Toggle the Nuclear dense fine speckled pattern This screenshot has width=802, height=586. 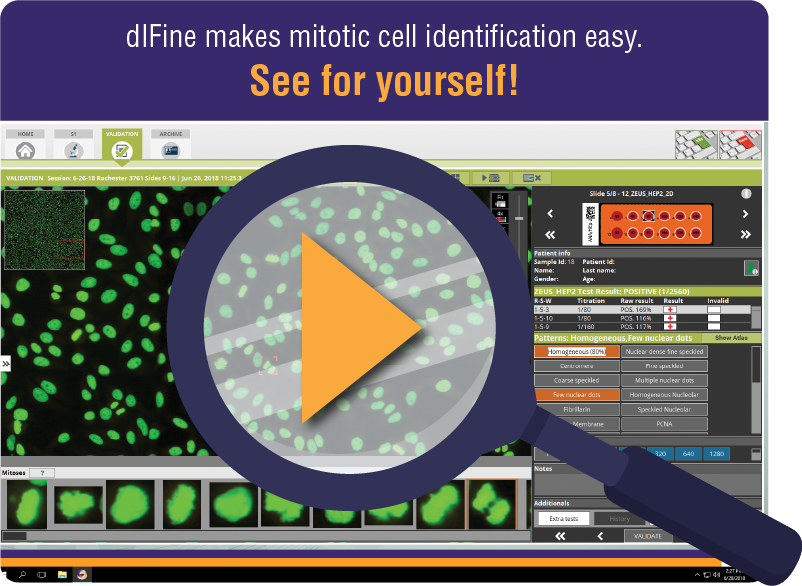[664, 352]
